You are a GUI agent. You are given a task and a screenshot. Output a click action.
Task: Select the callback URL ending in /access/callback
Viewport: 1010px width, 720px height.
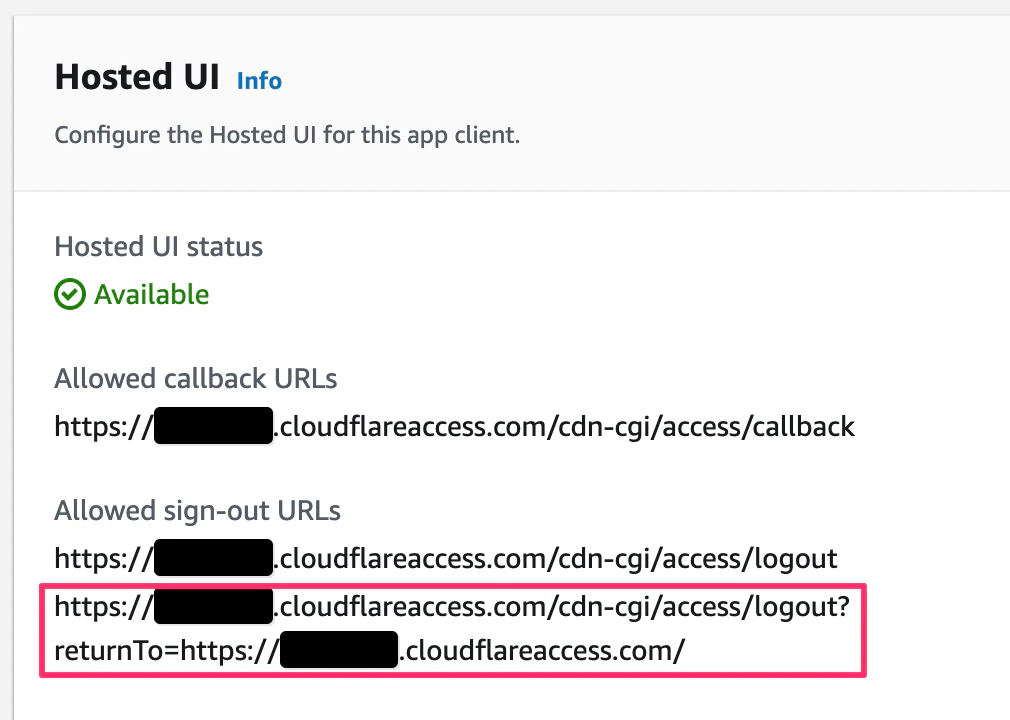tap(455, 426)
